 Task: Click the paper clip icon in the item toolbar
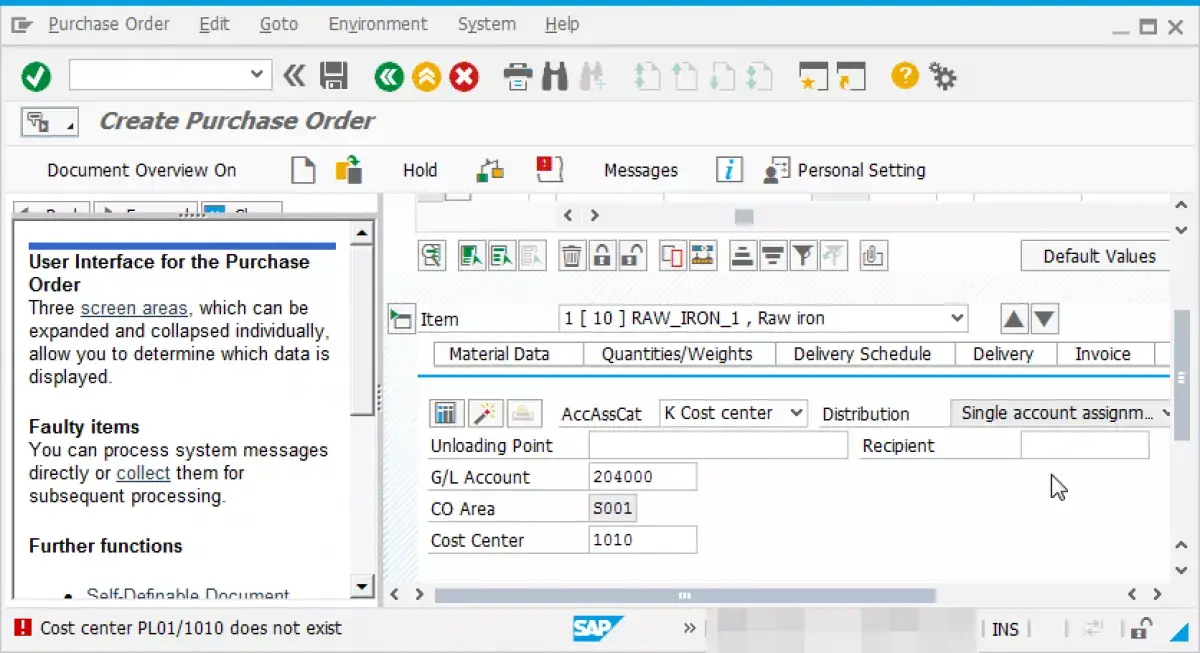(x=873, y=256)
